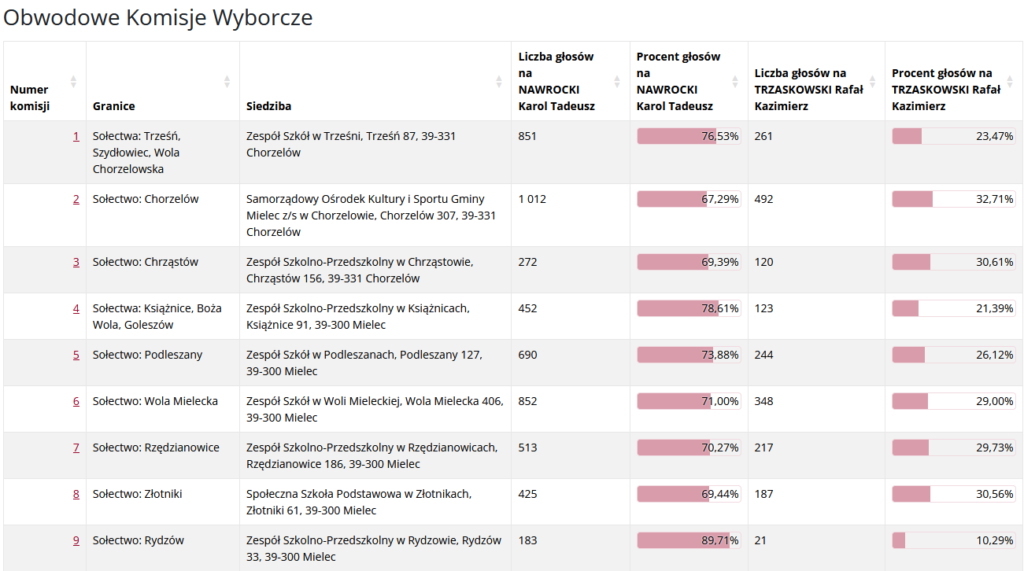1024x571 pixels.
Task: Go to commission 6 Wola Mielecka
Action: click(x=76, y=401)
